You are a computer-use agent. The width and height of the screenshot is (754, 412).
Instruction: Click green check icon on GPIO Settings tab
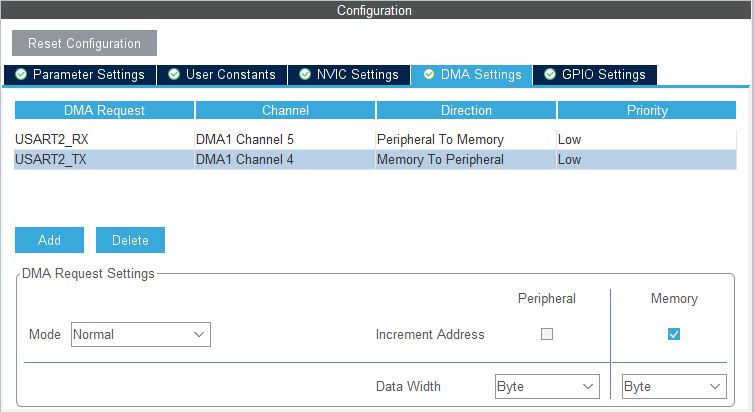click(550, 75)
